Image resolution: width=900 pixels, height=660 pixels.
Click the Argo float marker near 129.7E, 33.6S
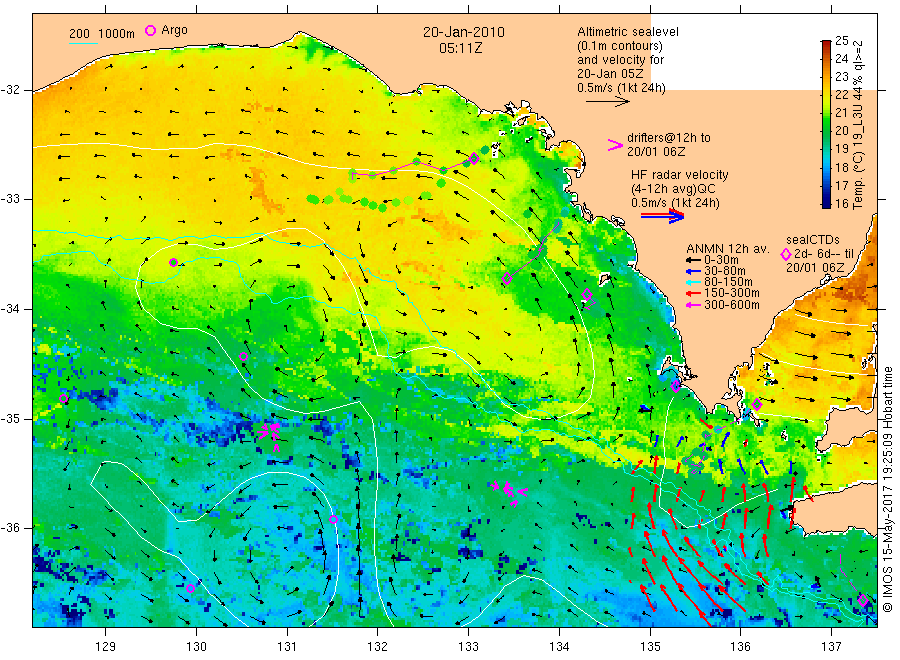173,262
